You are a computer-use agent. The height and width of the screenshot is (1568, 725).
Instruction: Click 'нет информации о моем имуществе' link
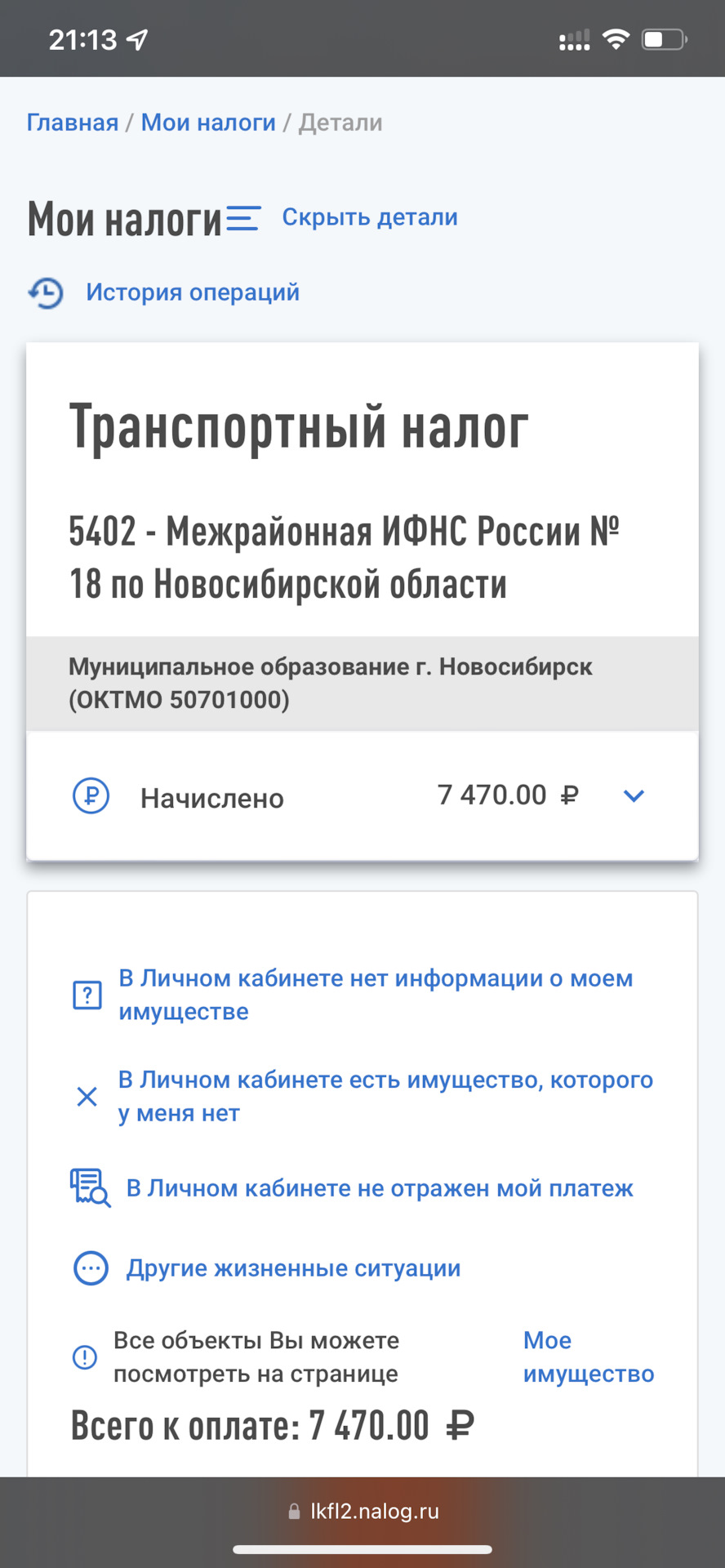376,995
